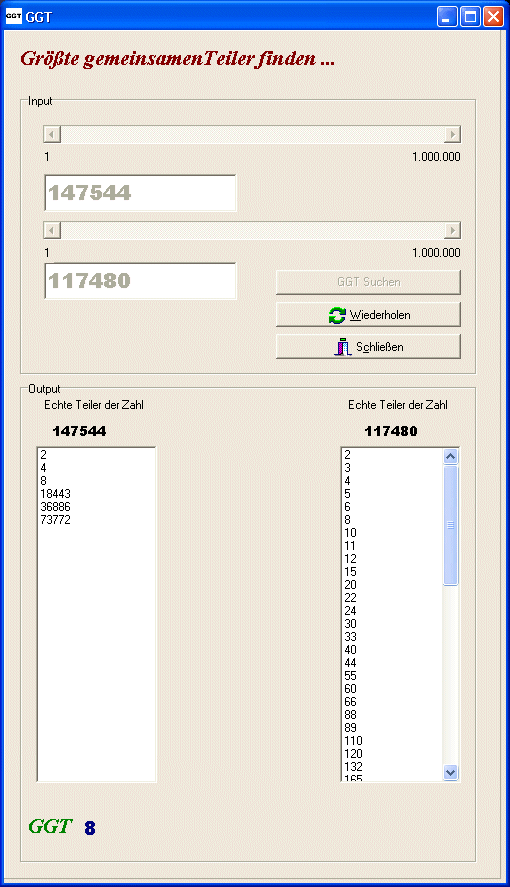Screen dimensions: 510x887
Task: Click the exit door icon on Schließen
Action: 343,347
